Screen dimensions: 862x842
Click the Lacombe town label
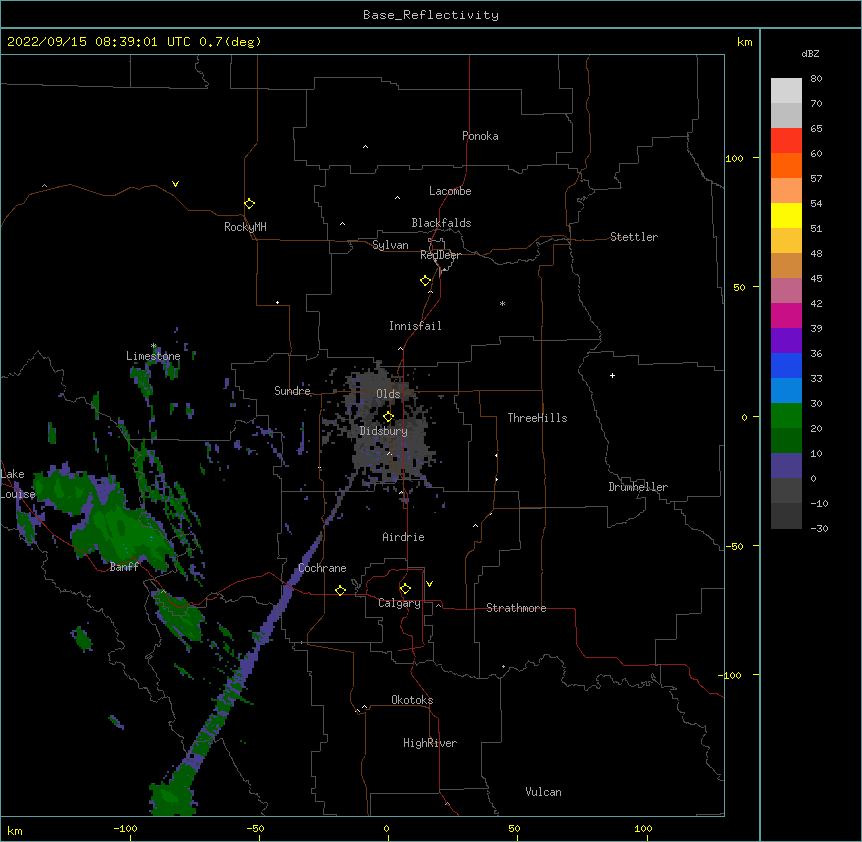450,191
